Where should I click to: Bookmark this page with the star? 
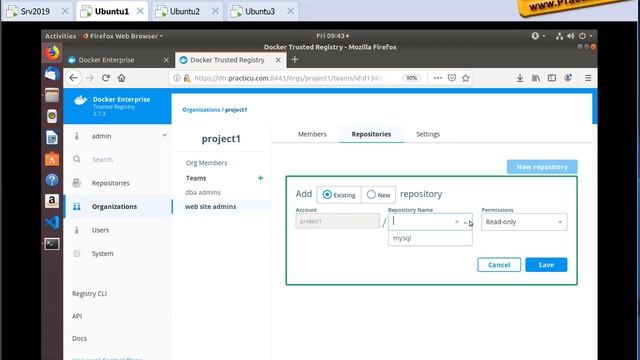click(466, 78)
